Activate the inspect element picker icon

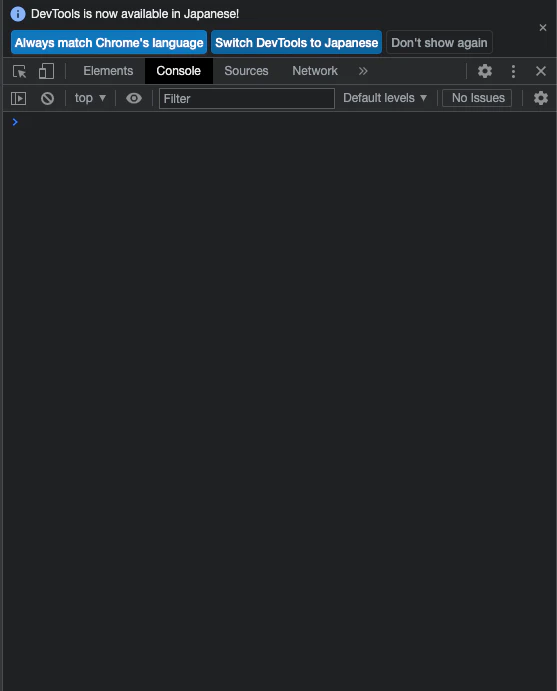(x=19, y=71)
